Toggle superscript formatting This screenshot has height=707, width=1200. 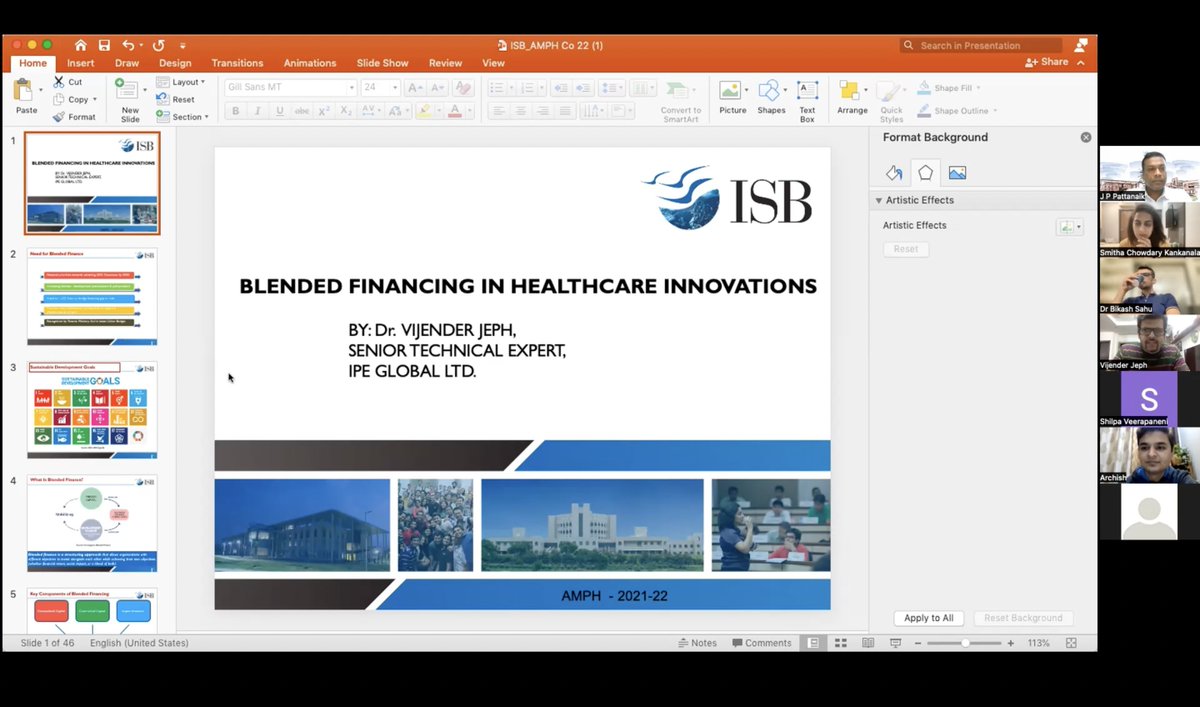click(x=324, y=111)
